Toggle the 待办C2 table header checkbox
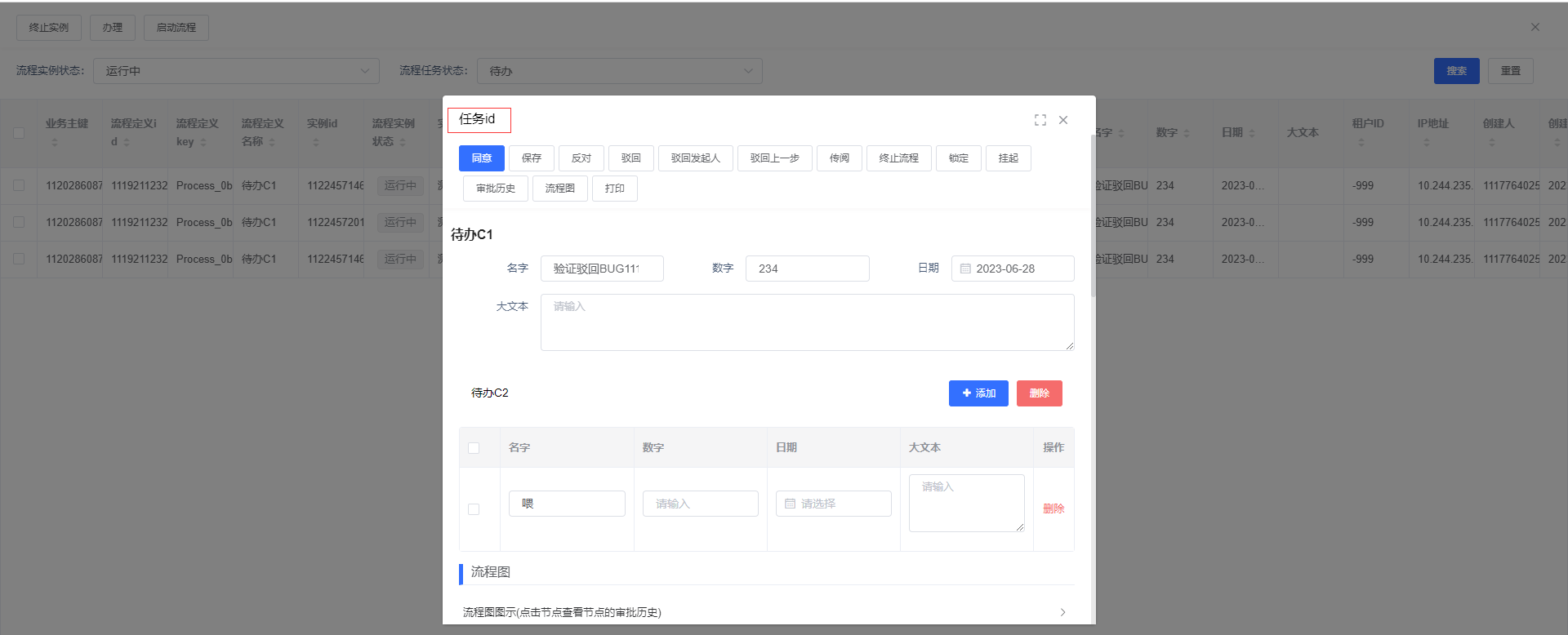This screenshot has height=635, width=1568. click(x=474, y=448)
